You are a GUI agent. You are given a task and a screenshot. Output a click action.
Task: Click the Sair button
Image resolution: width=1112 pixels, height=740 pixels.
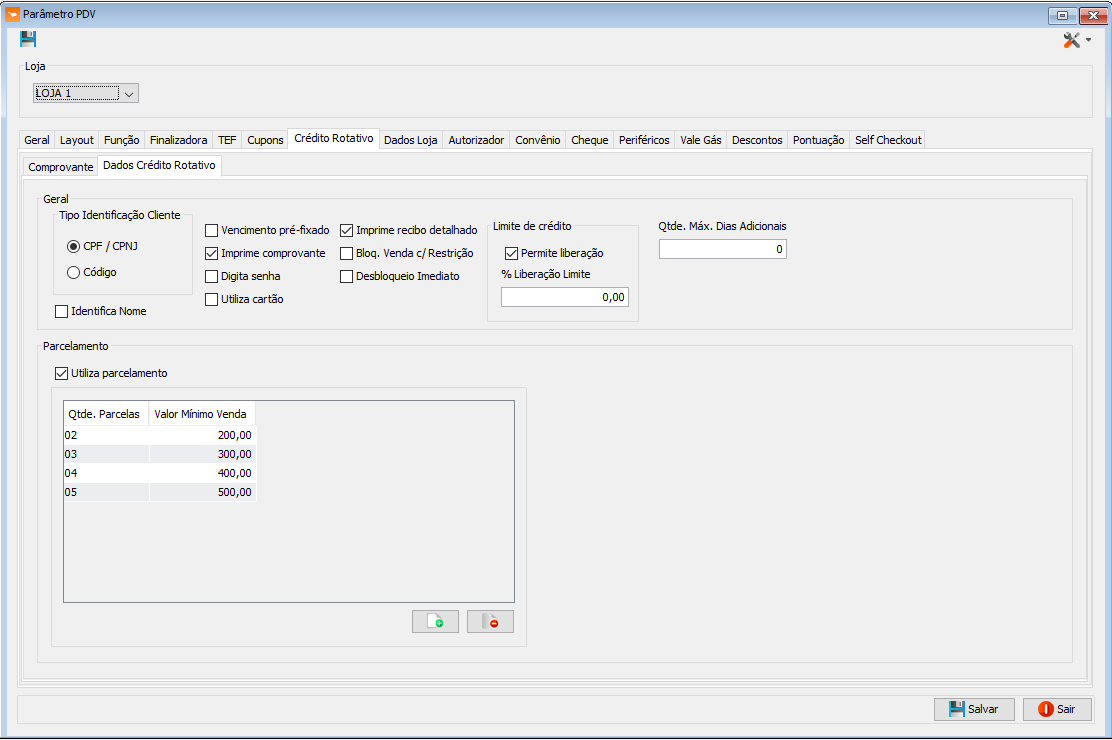click(x=1057, y=709)
